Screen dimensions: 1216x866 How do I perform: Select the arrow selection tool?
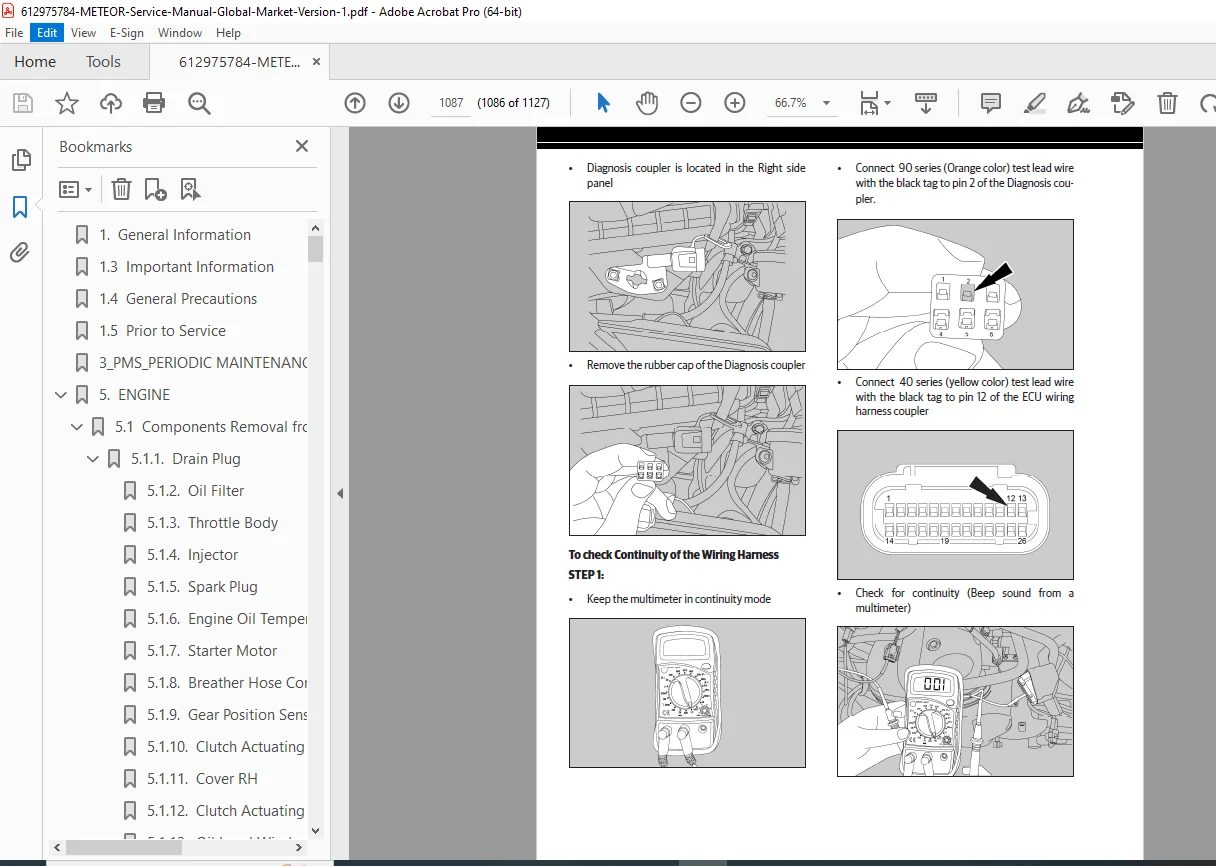tap(603, 102)
